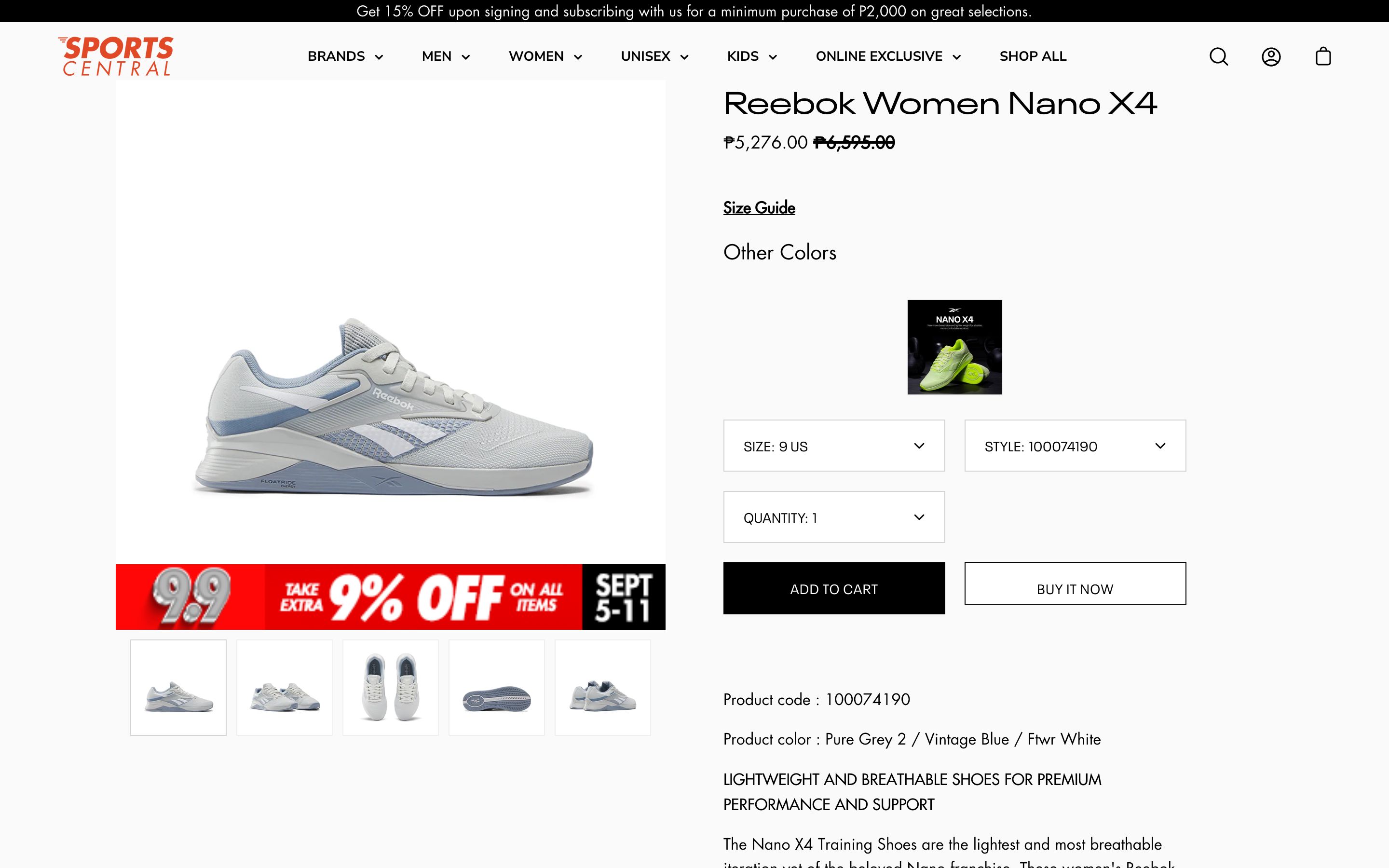Open the Size 9 US dropdown
This screenshot has height=868, width=1389.
point(833,446)
